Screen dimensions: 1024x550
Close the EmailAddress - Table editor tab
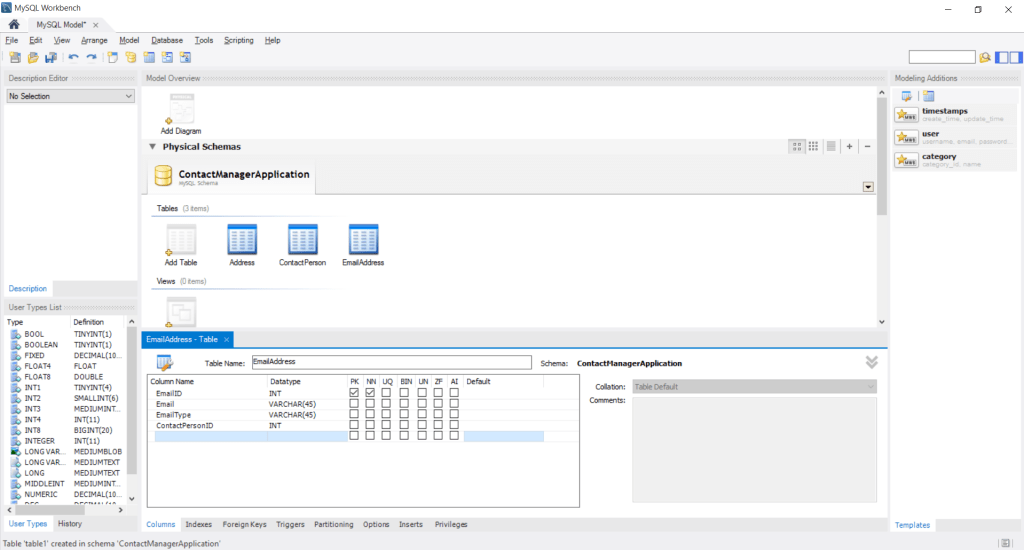point(227,340)
